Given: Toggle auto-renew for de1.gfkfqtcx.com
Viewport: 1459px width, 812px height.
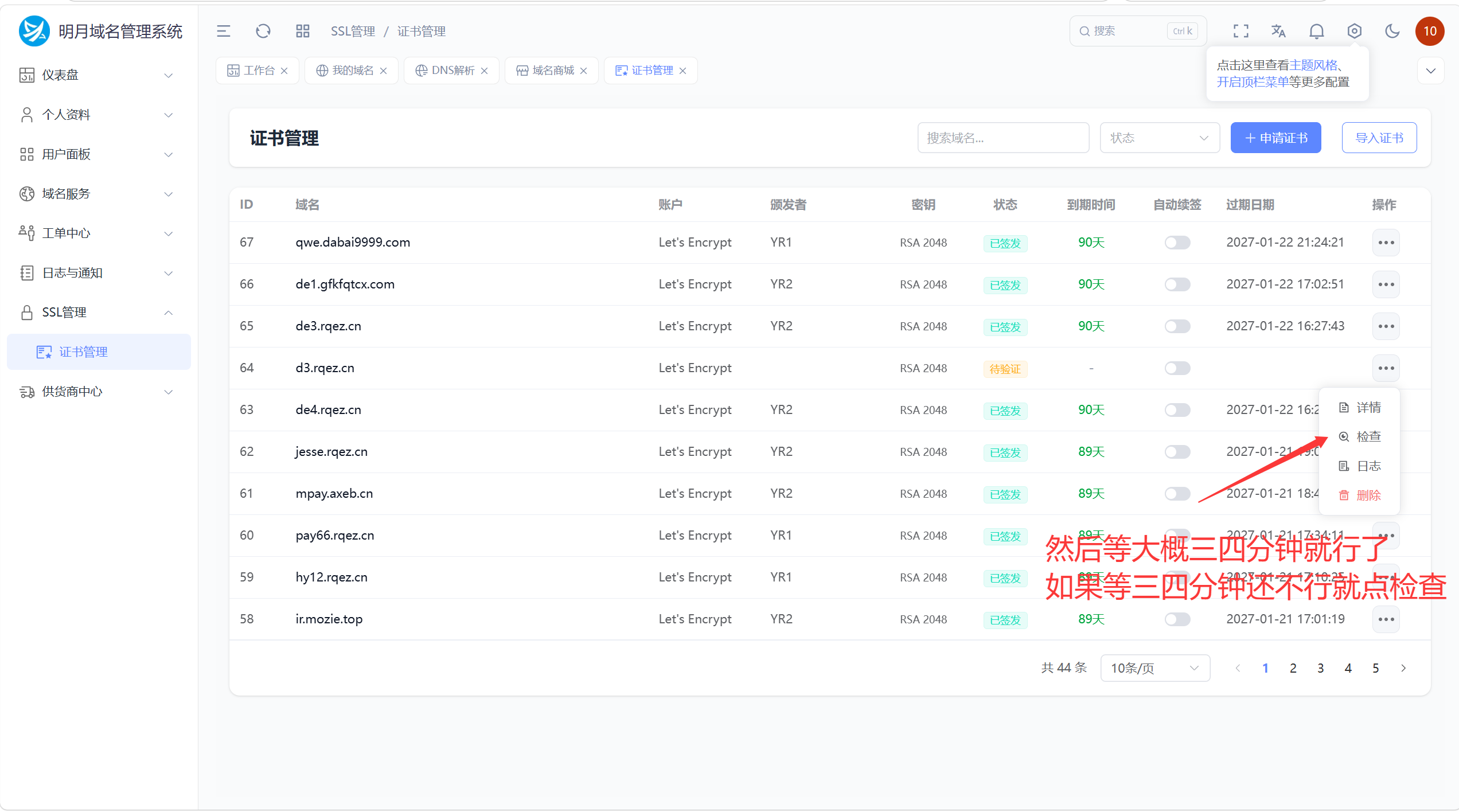Looking at the screenshot, I should pos(1177,284).
